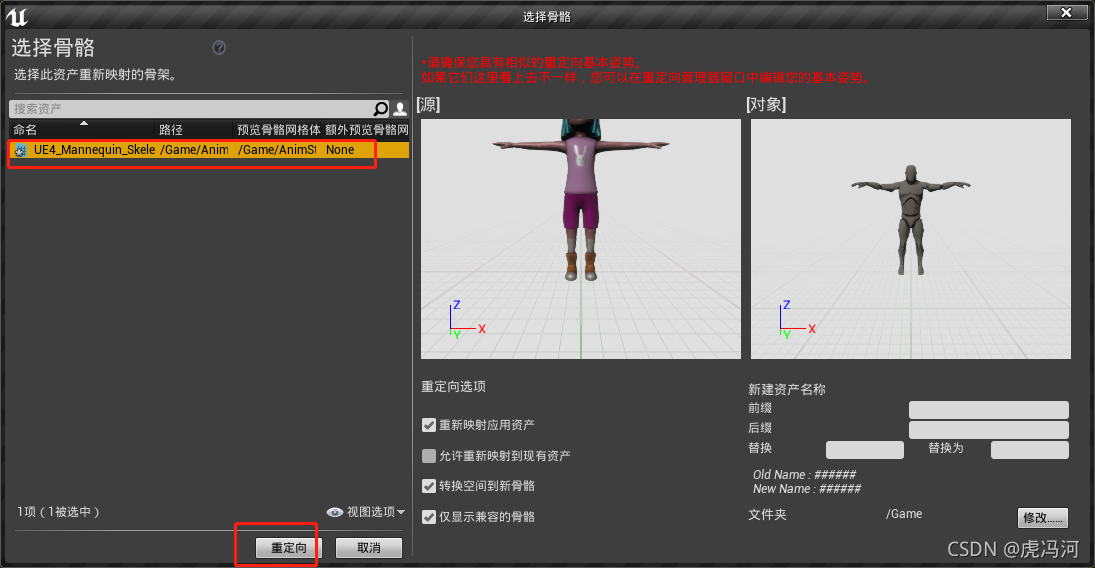Click the source character preview viewport
Image resolution: width=1095 pixels, height=568 pixels.
tap(581, 239)
